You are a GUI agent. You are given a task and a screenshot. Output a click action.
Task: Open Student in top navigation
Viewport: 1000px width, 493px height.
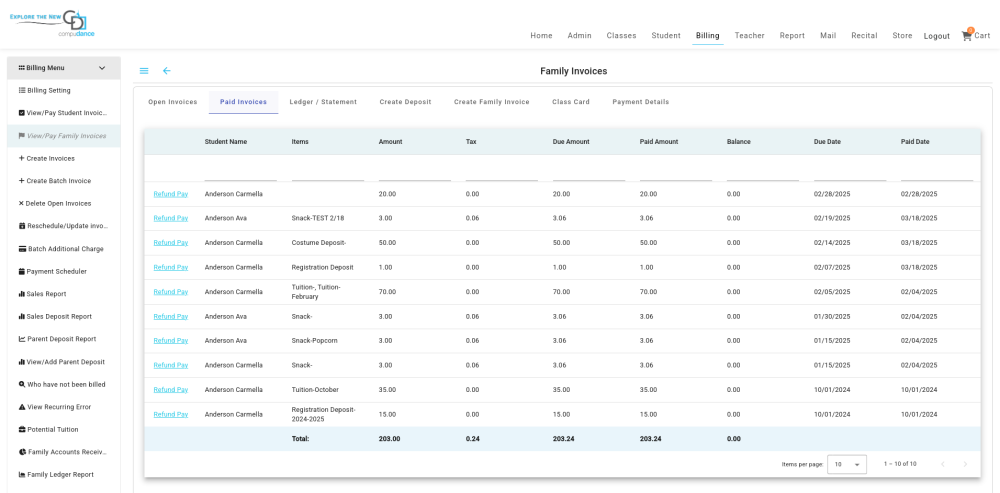666,36
